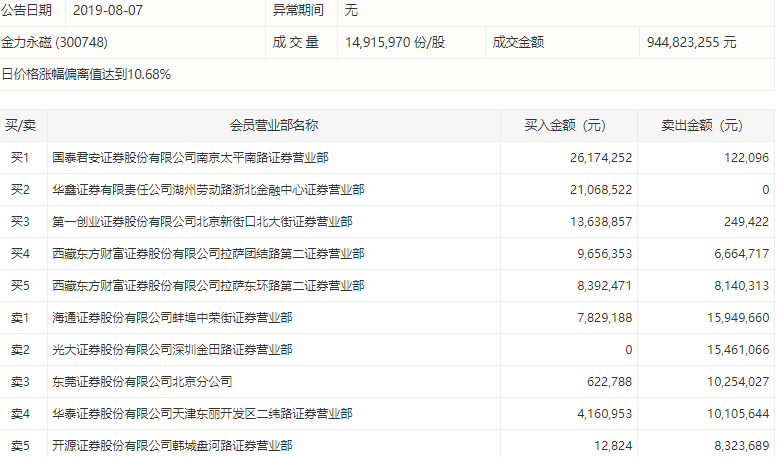This screenshot has width=777, height=457.
Task: Click the 成交量 label
Action: 295,43
